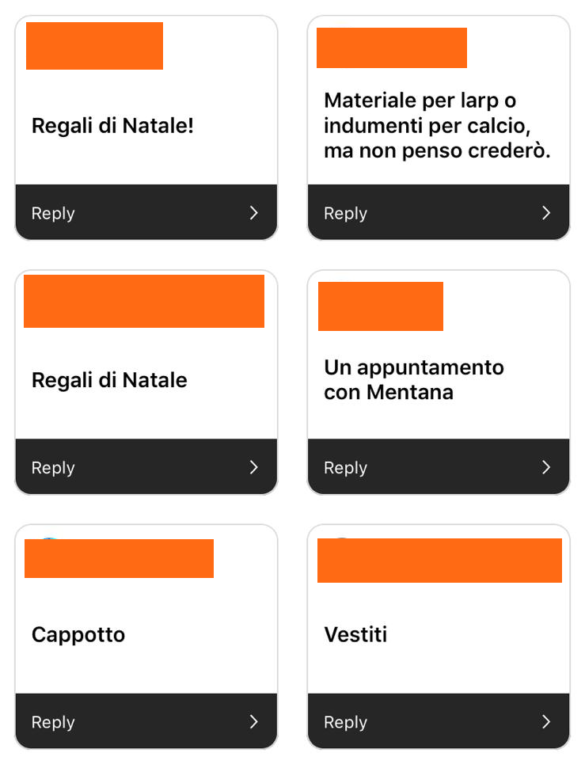Open chevron arrow on the Cappotto card

click(253, 721)
